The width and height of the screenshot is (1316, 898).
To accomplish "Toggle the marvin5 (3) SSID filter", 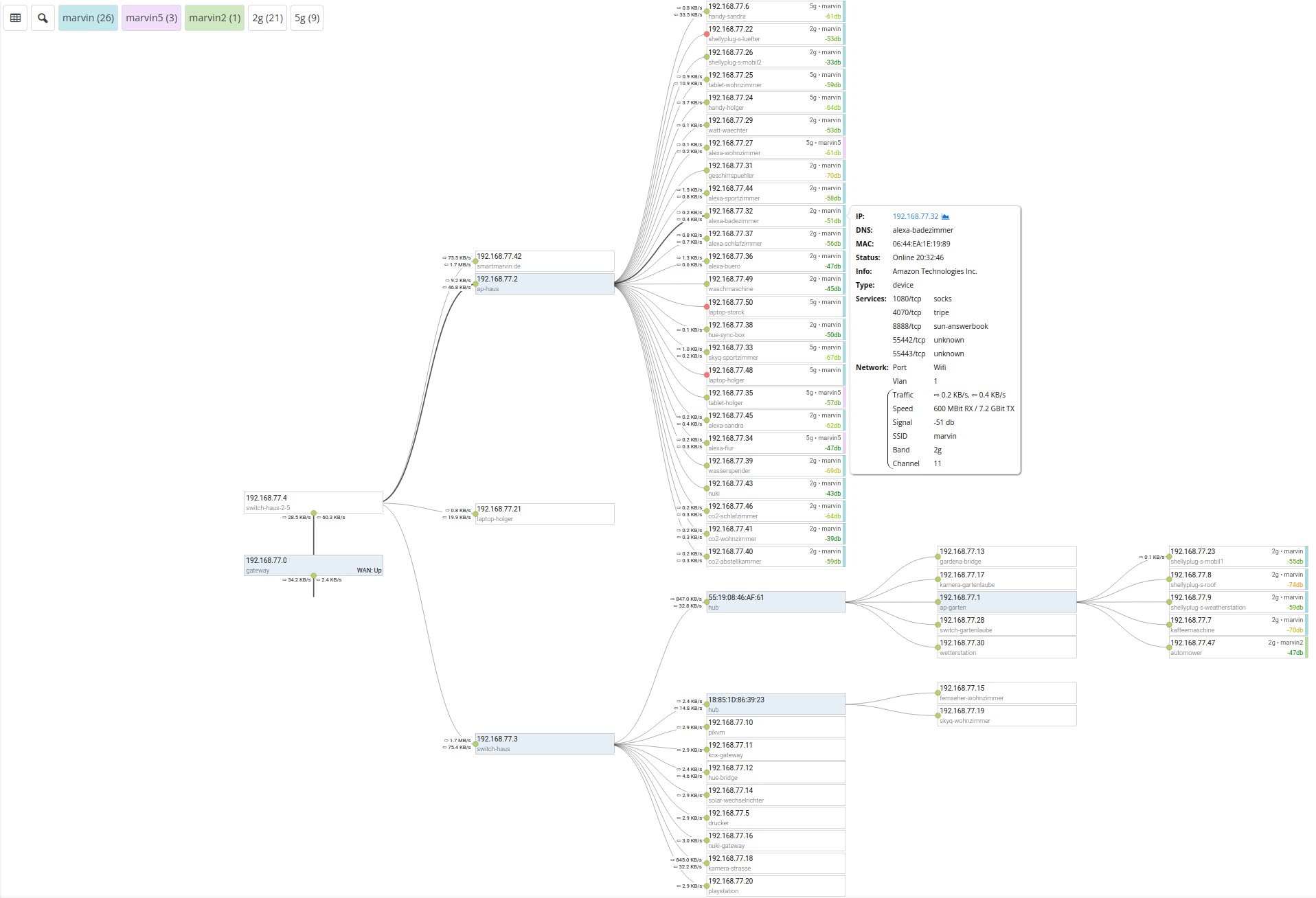I will click(x=151, y=18).
